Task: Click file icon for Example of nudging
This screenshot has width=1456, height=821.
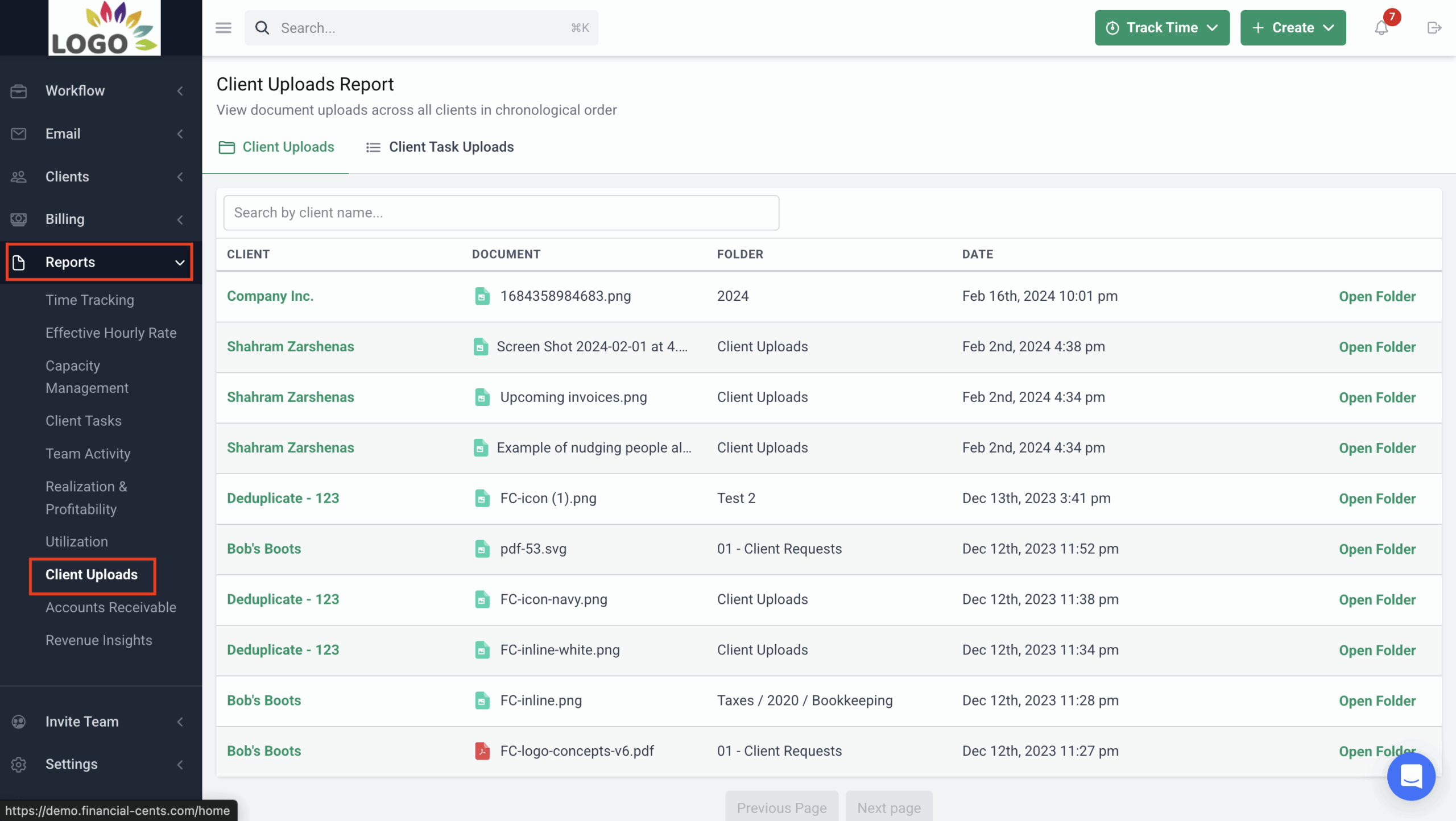Action: tap(481, 448)
